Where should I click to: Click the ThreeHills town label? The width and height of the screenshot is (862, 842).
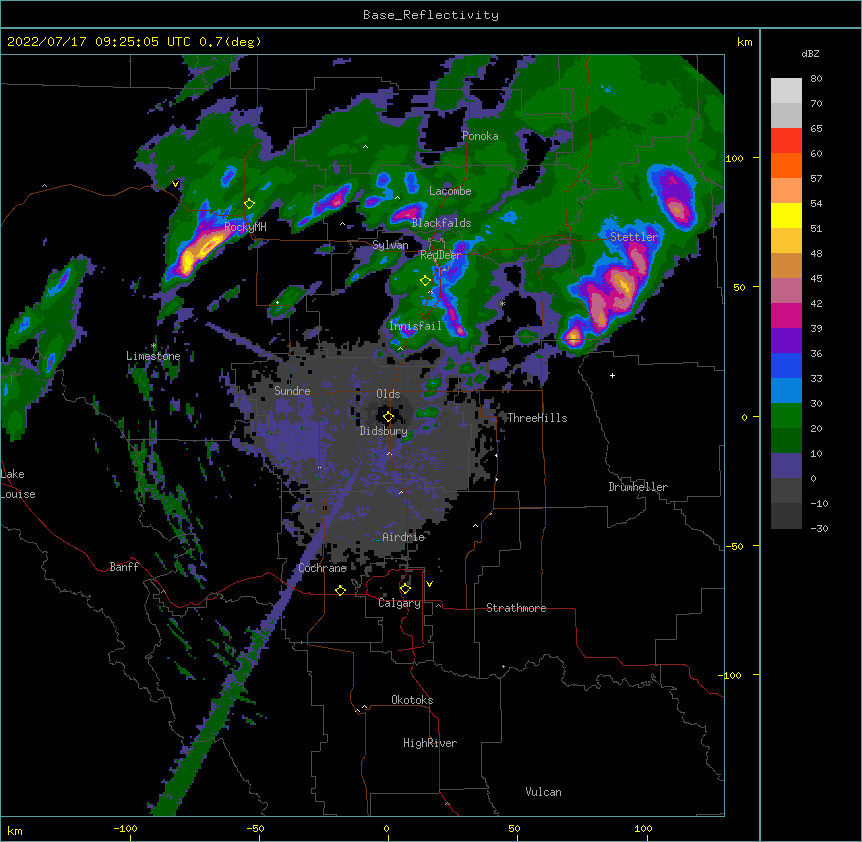537,418
